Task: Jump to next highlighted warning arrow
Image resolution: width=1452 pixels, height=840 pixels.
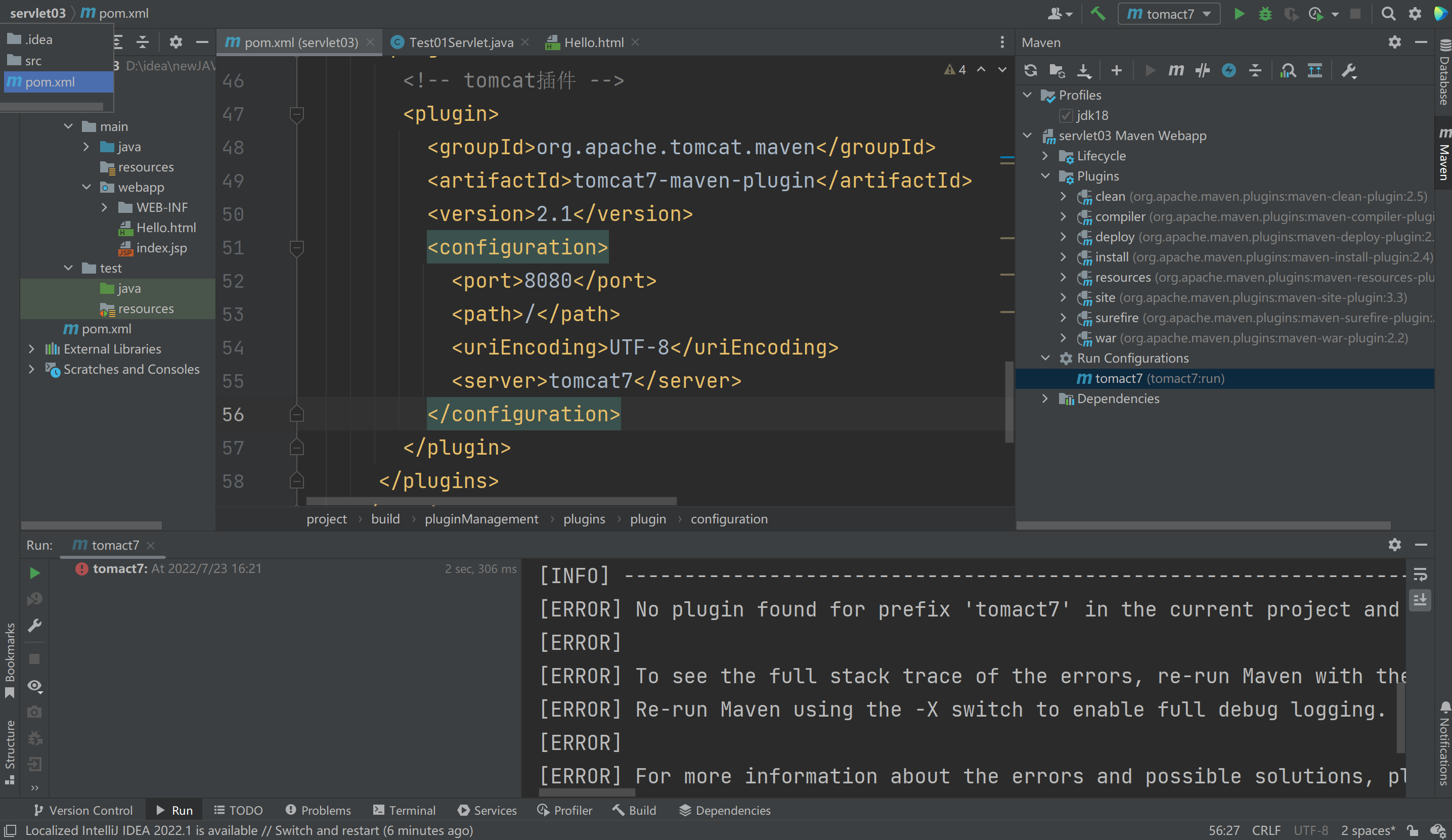Action: [x=1002, y=70]
